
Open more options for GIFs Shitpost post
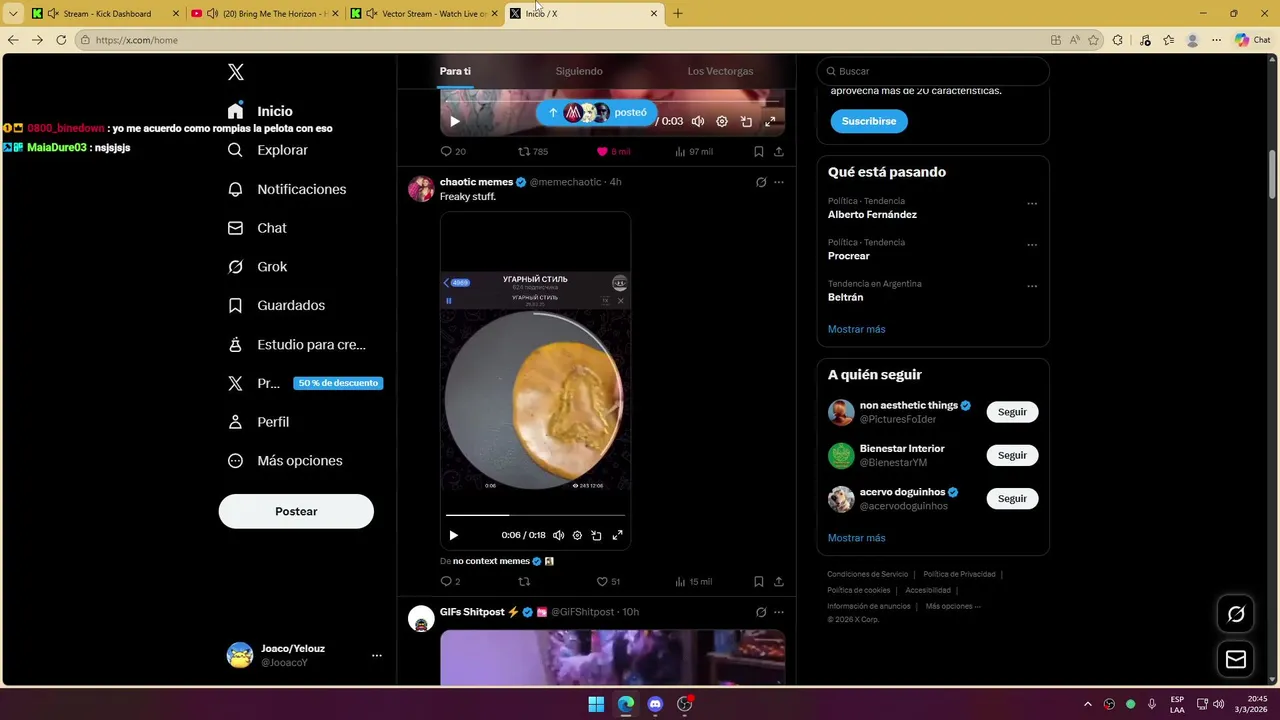click(779, 612)
